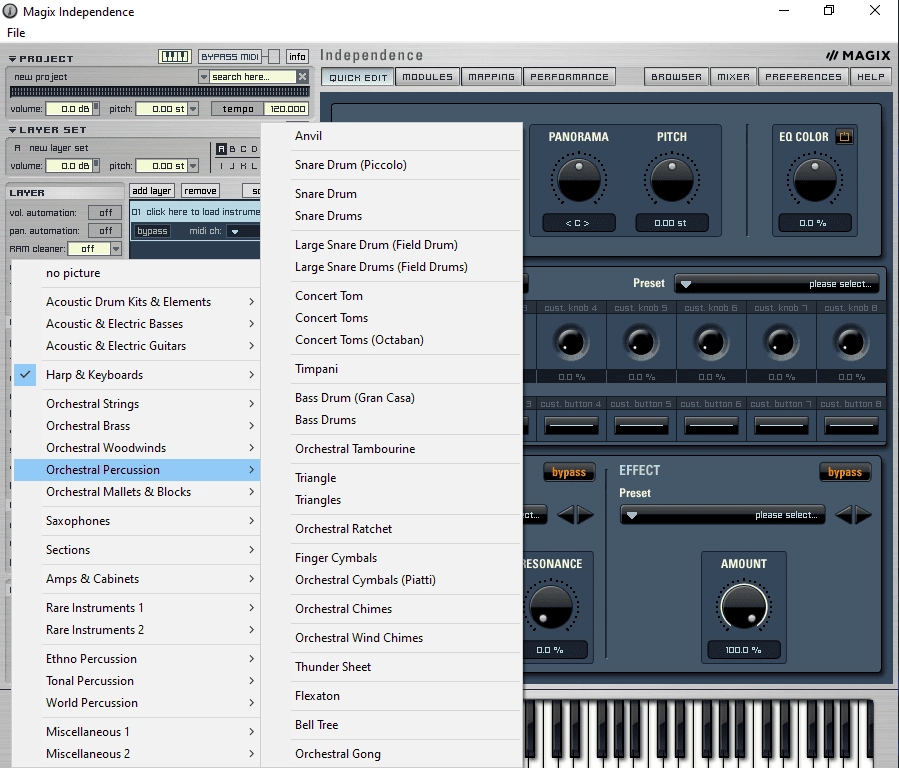Toggle cust. button 6
Viewport: 899px width, 768px height.
pyautogui.click(x=711, y=425)
